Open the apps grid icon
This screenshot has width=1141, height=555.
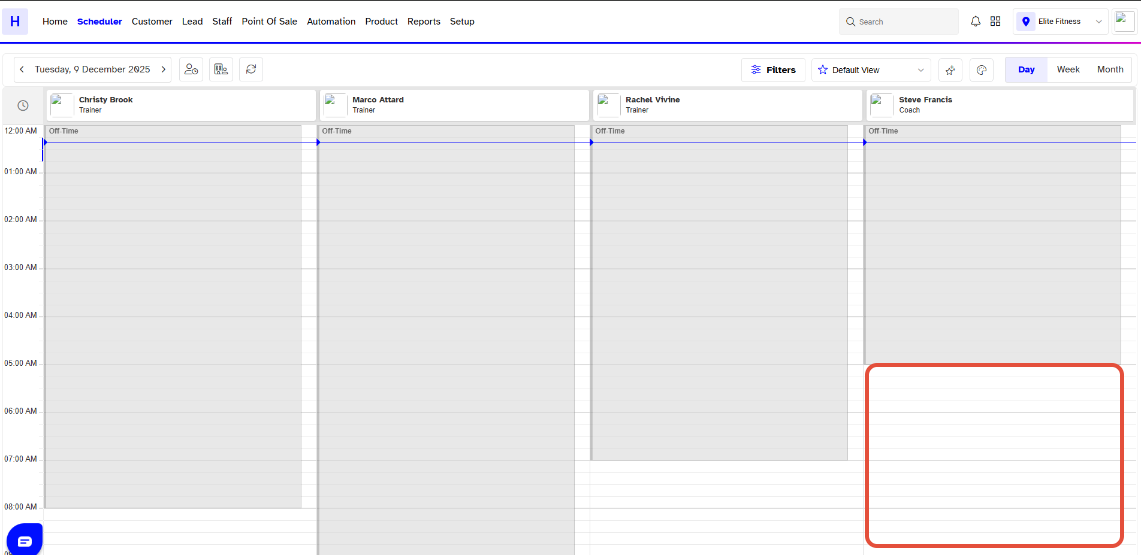[x=995, y=22]
